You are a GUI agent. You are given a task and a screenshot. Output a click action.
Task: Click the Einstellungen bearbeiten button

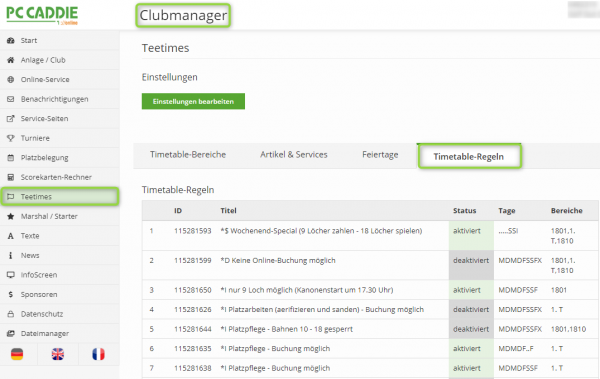click(x=193, y=101)
